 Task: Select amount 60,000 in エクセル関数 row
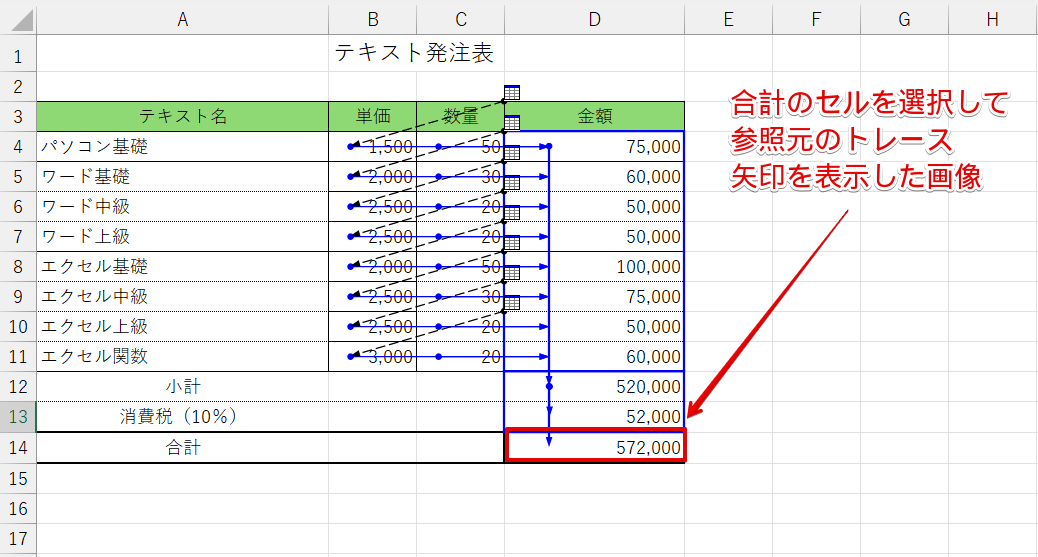coord(594,356)
